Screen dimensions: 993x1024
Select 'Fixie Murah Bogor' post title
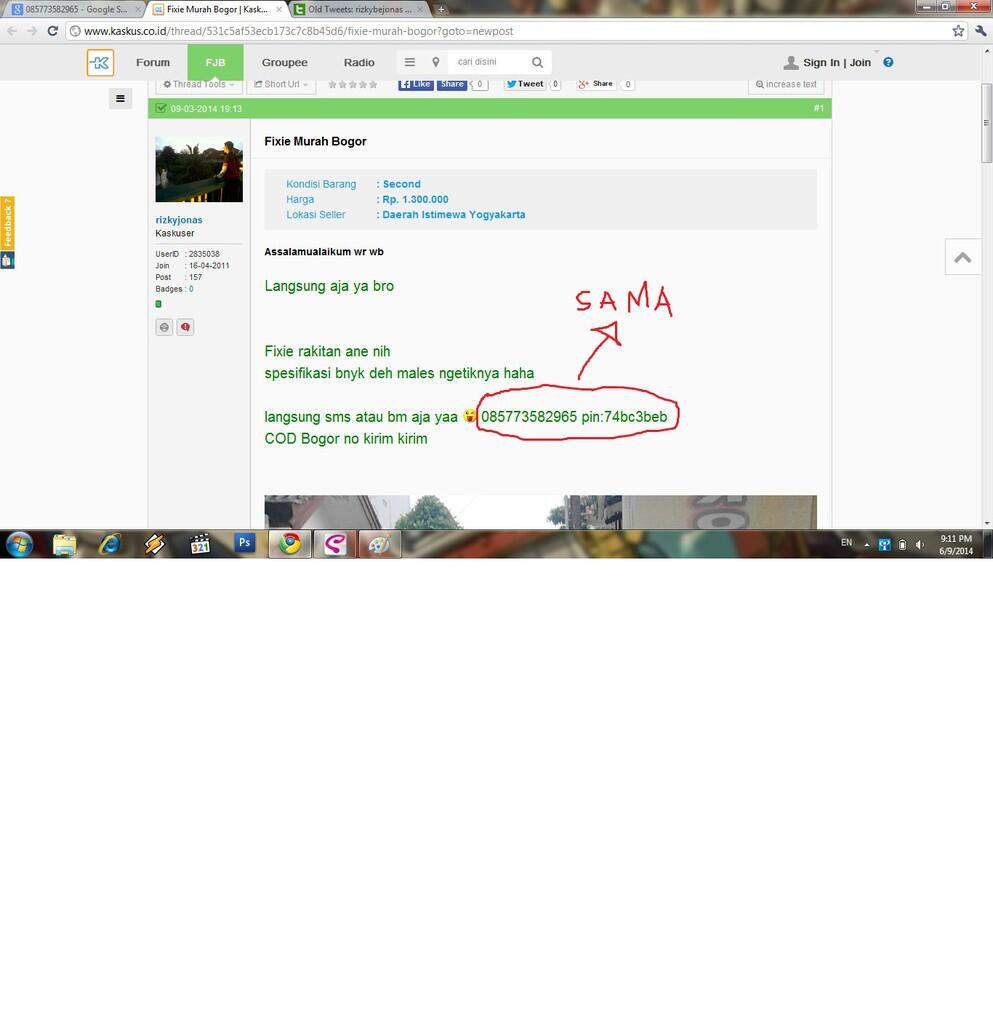(315, 142)
